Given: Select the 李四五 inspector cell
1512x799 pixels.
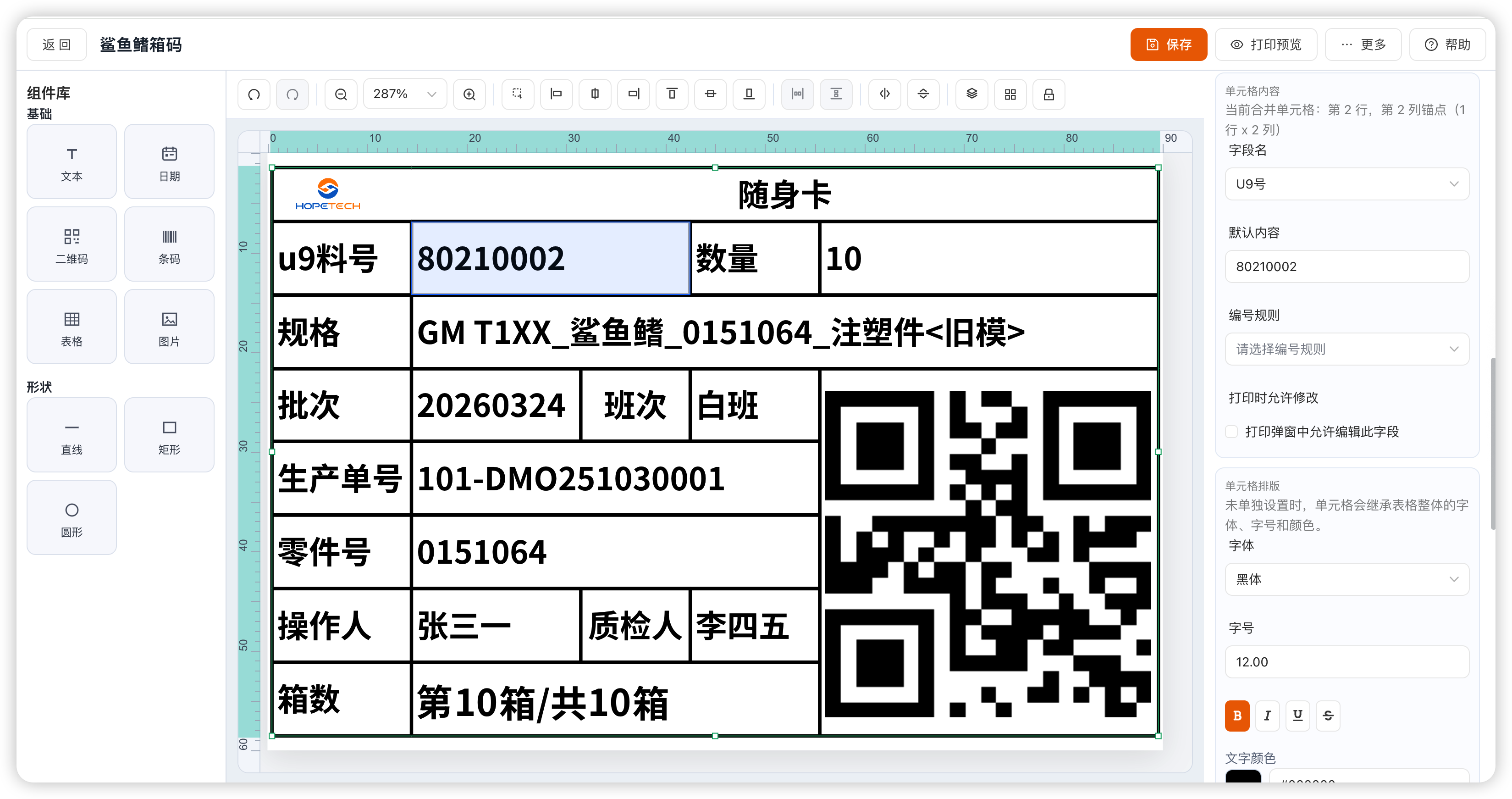Looking at the screenshot, I should pos(755,626).
